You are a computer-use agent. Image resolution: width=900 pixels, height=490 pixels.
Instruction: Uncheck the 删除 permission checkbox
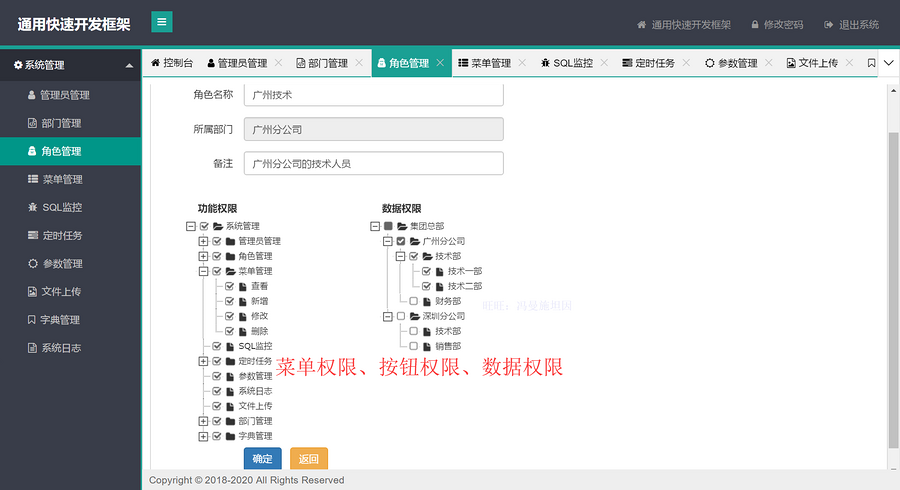tap(229, 331)
